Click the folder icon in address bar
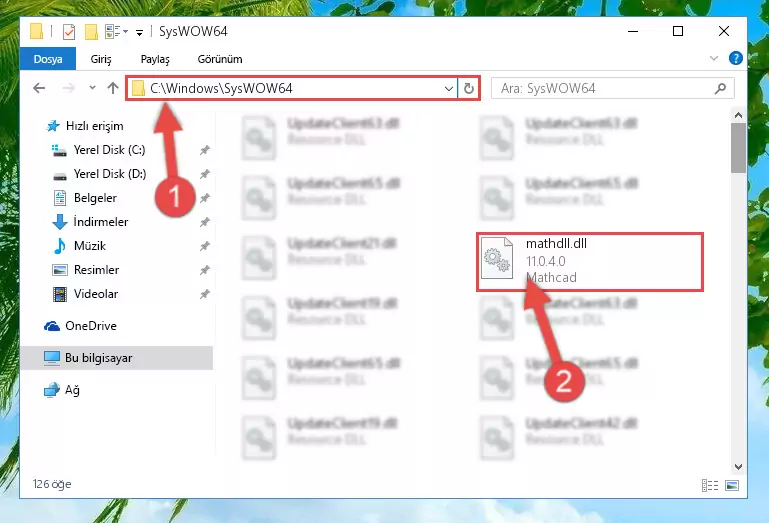Screen dimensions: 769x523 pyautogui.click(x=138, y=88)
